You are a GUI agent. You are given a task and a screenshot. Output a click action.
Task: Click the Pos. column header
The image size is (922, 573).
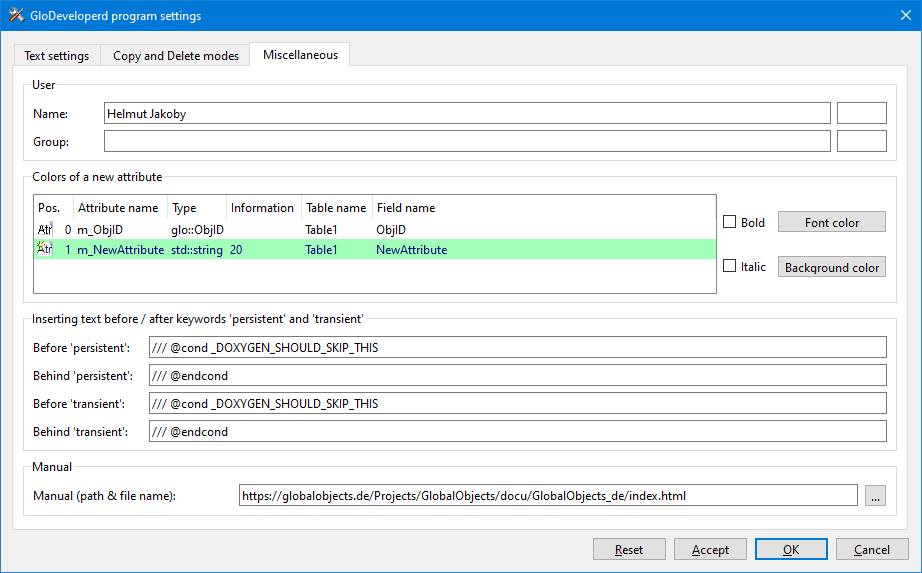[53, 208]
